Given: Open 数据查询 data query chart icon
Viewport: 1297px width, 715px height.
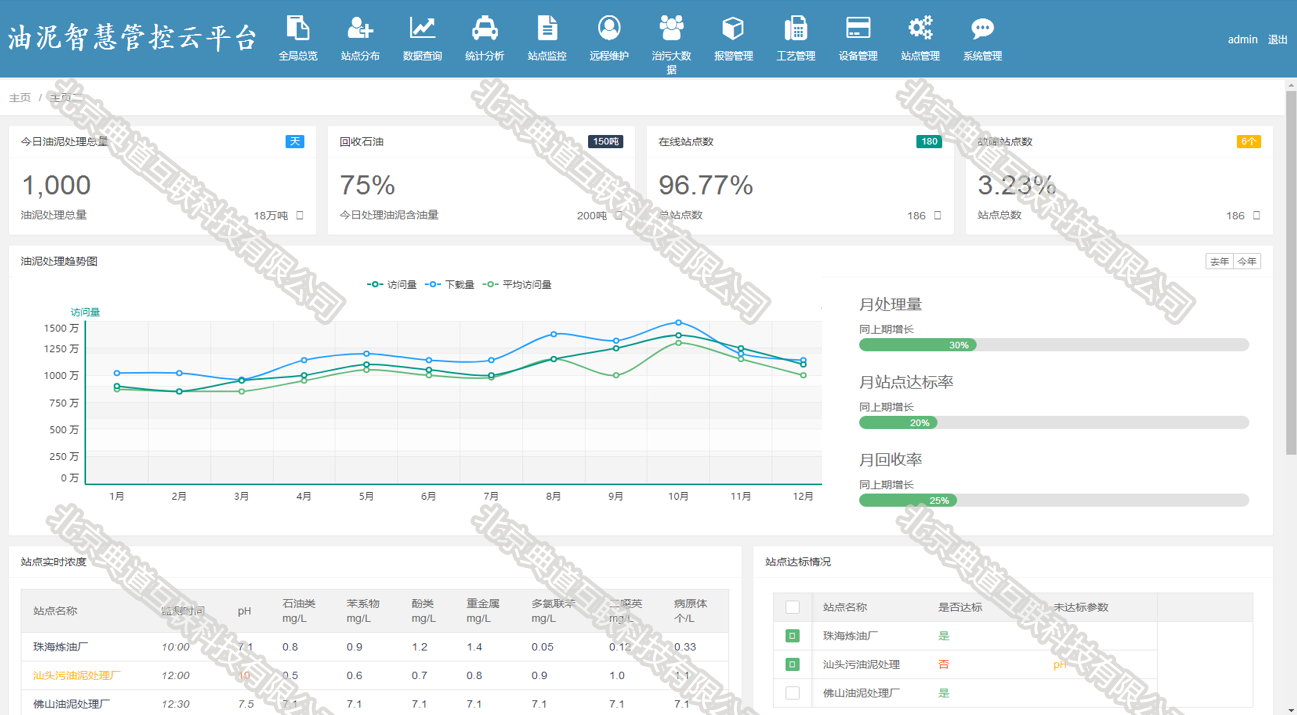Looking at the screenshot, I should 422,28.
